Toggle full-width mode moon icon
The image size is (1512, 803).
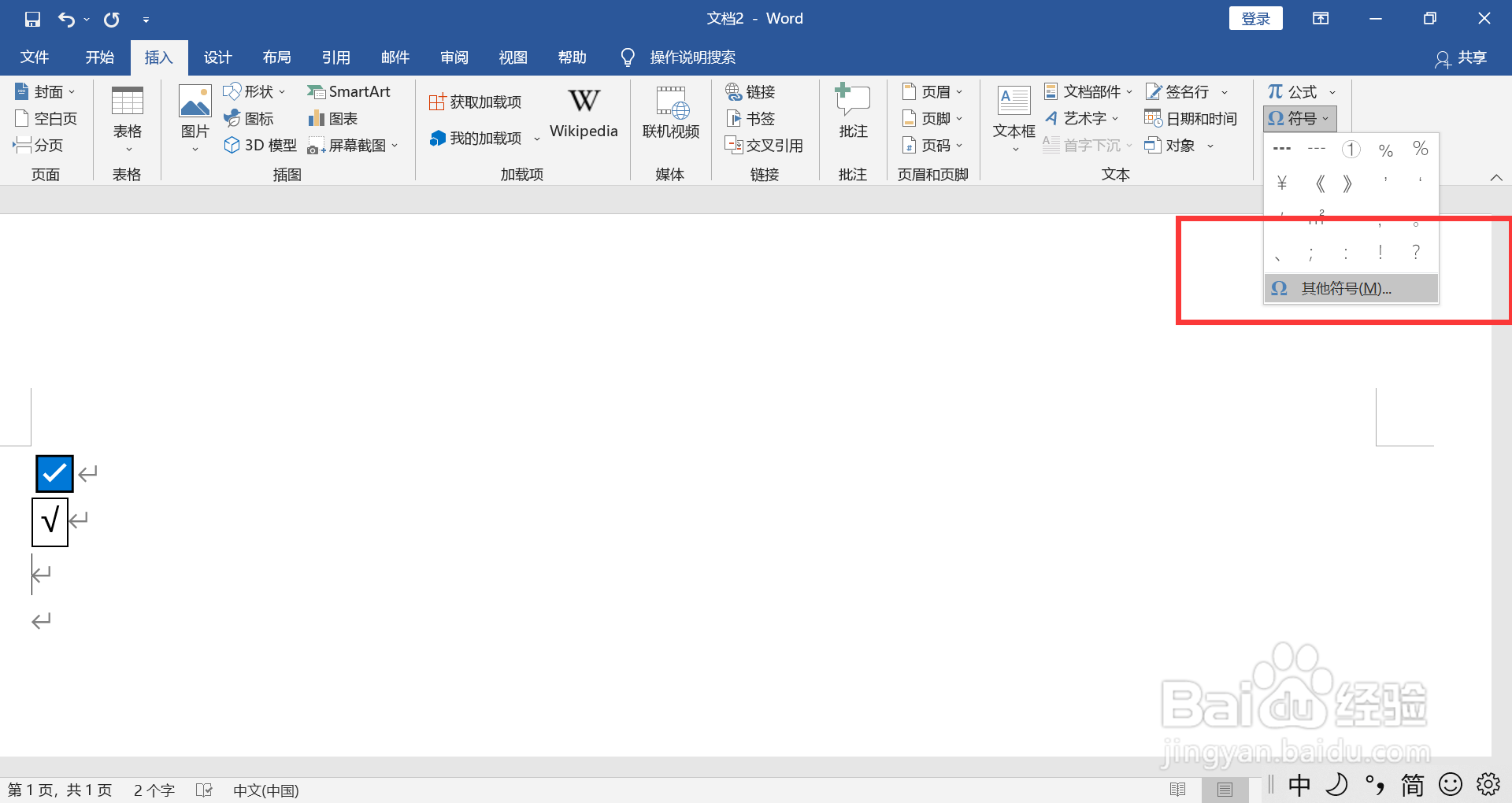coord(1337,785)
